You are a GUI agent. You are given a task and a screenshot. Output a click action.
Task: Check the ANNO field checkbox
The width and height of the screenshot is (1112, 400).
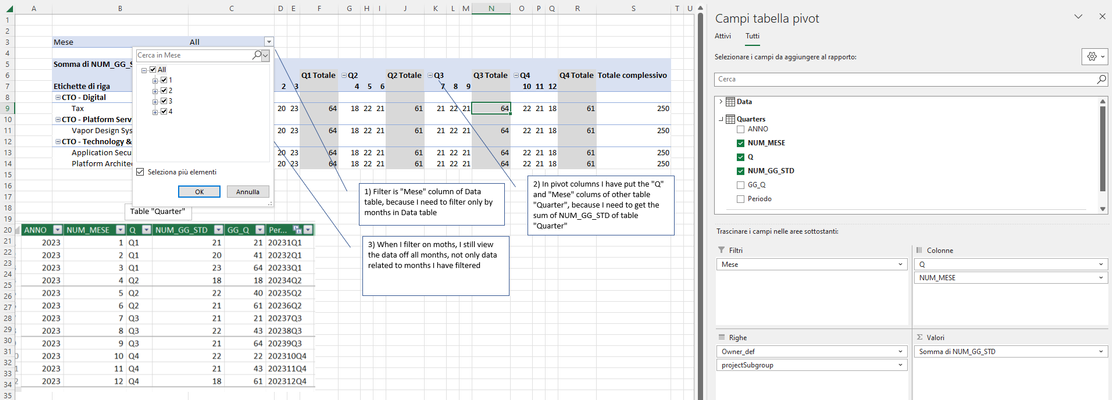click(x=741, y=129)
